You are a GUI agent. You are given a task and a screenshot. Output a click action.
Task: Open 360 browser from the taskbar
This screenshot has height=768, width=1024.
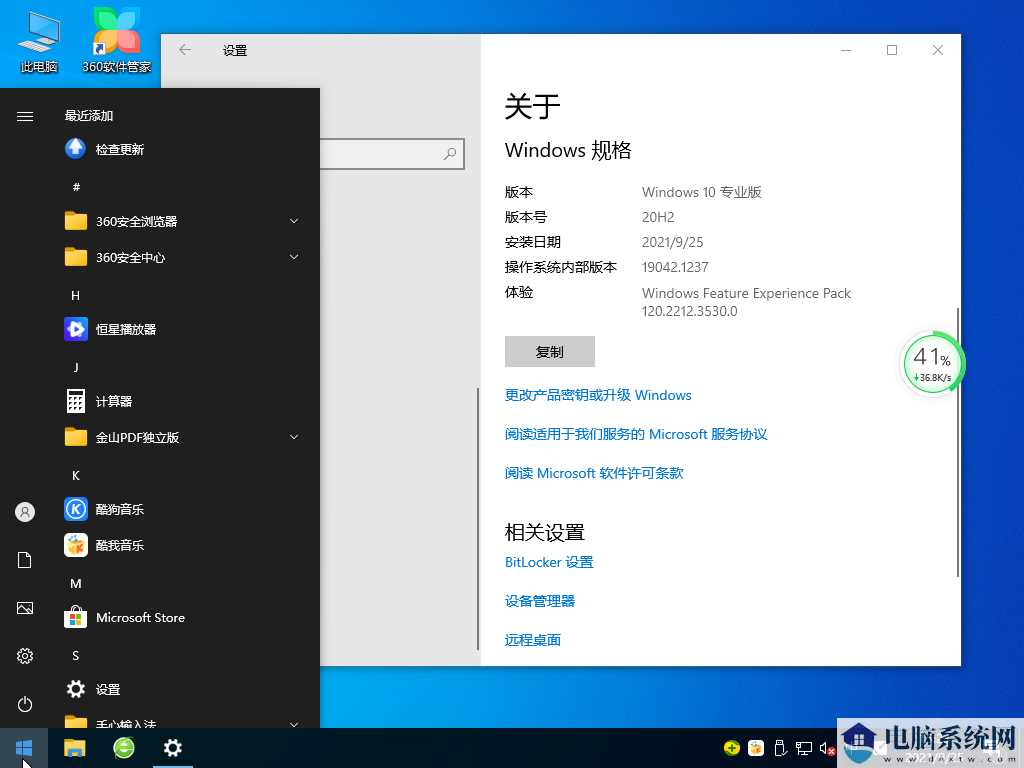click(123, 748)
